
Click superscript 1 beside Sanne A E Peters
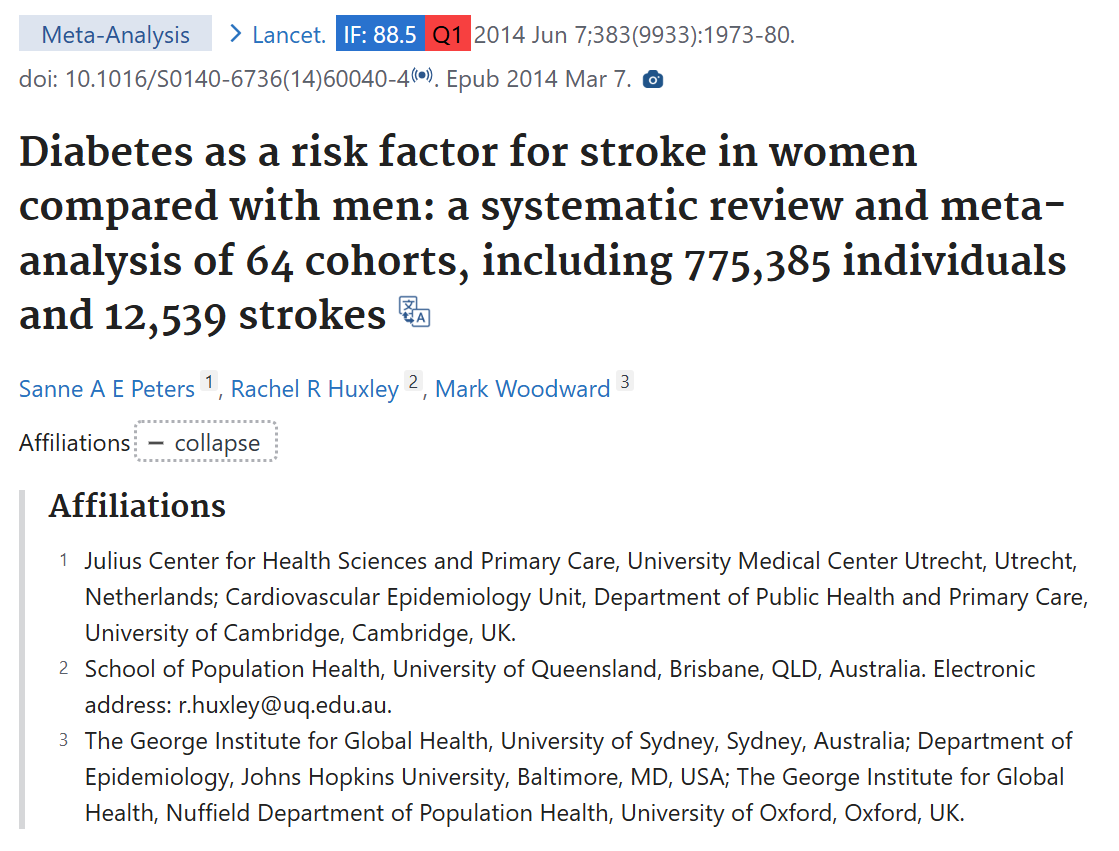(209, 382)
